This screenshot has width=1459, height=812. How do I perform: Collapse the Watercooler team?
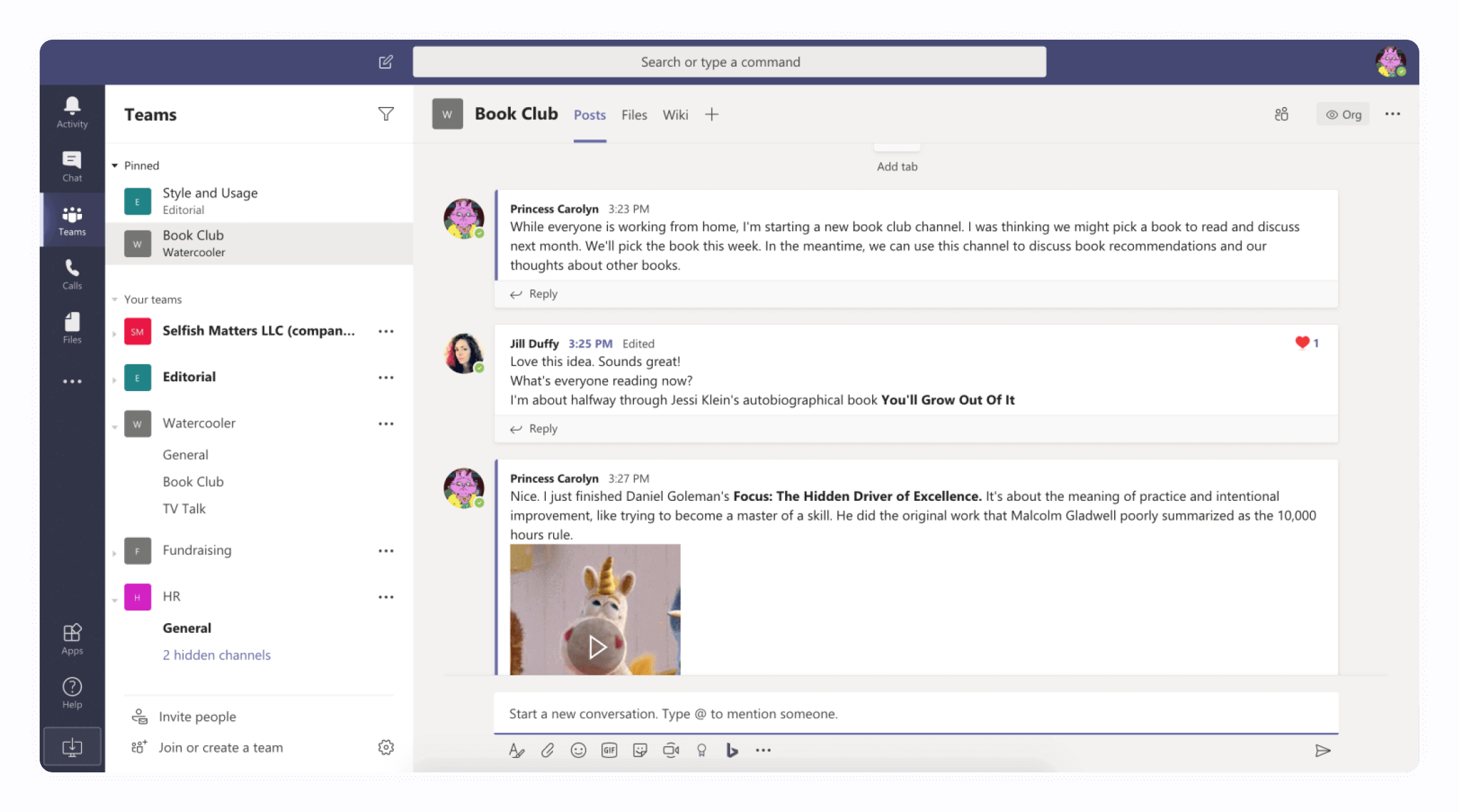[x=115, y=427]
